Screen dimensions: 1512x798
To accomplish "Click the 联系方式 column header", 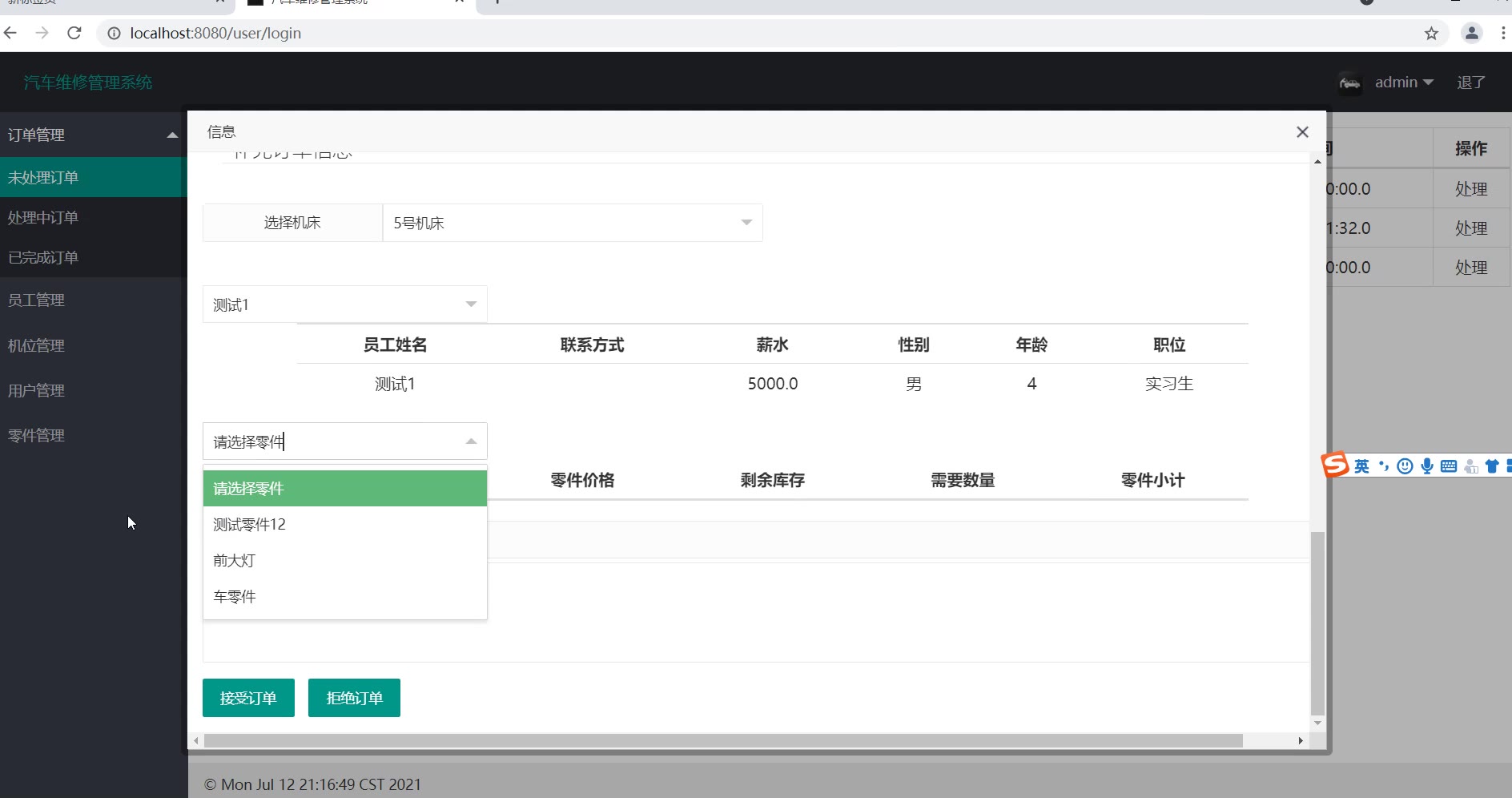I will (592, 345).
